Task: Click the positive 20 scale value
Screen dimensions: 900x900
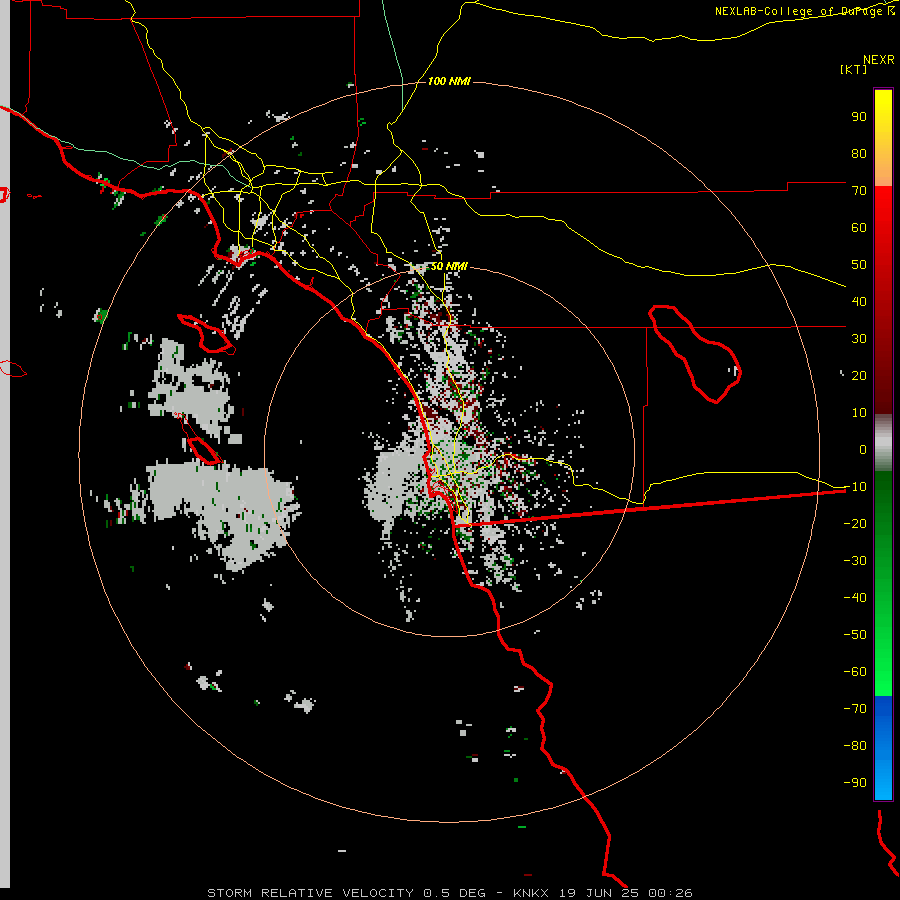Action: pyautogui.click(x=859, y=375)
